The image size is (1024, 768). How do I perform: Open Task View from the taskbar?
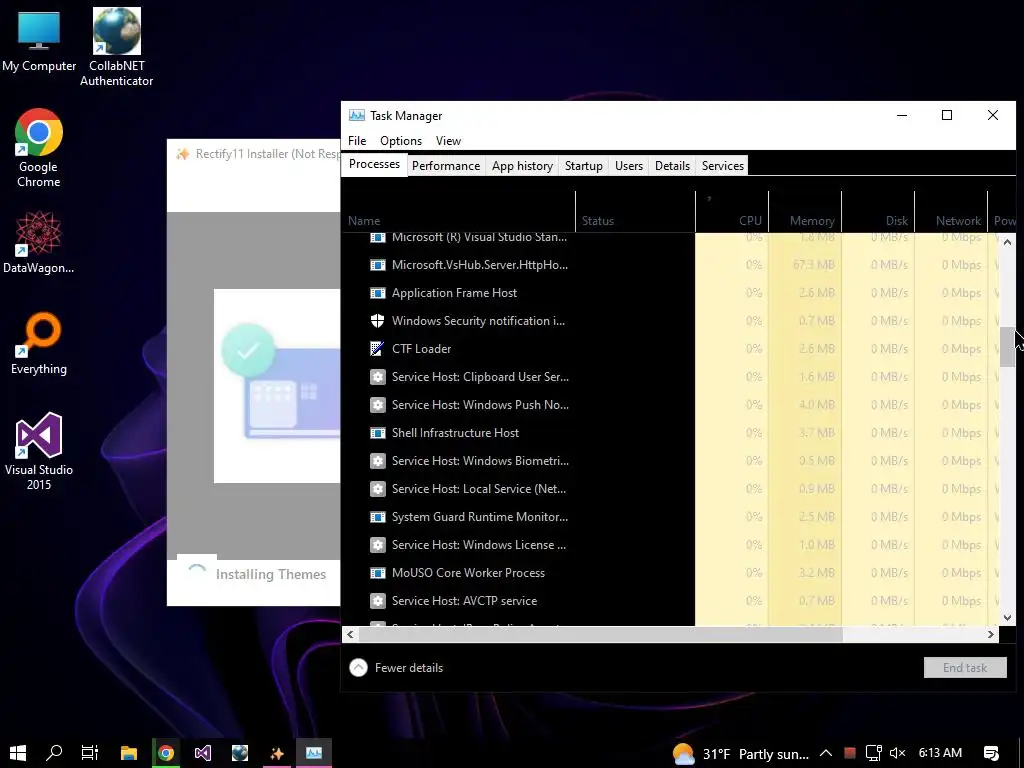coord(89,753)
